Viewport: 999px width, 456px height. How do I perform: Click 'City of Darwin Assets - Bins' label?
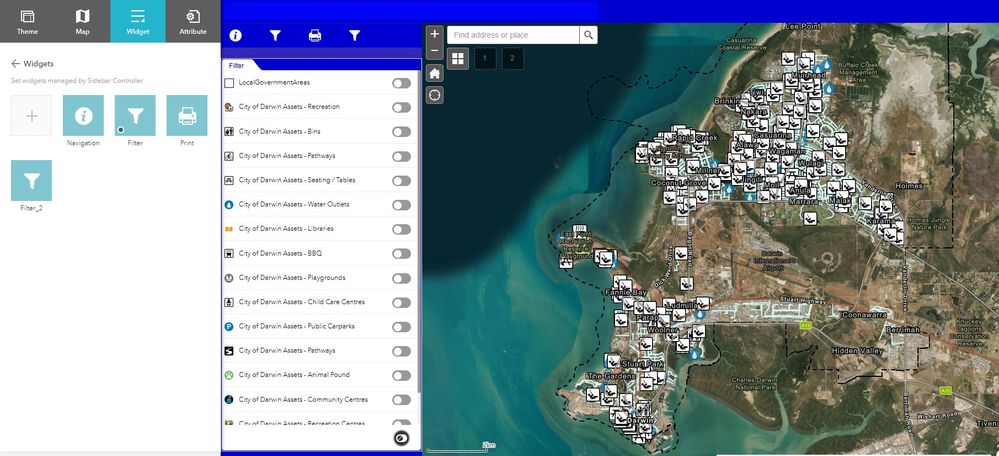coord(280,131)
